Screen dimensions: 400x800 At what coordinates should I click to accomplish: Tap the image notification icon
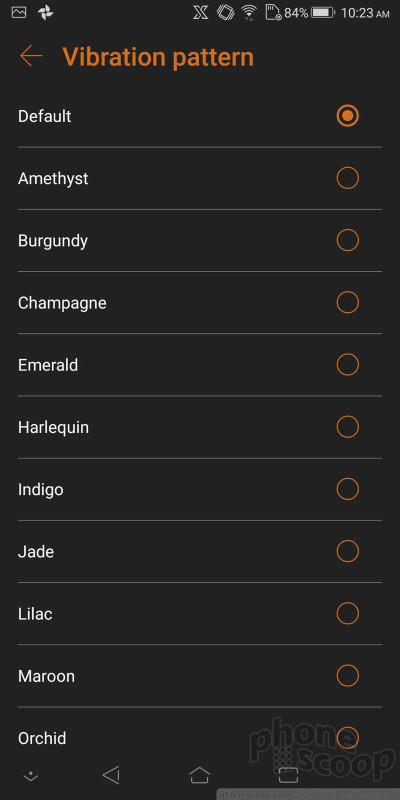coord(19,13)
